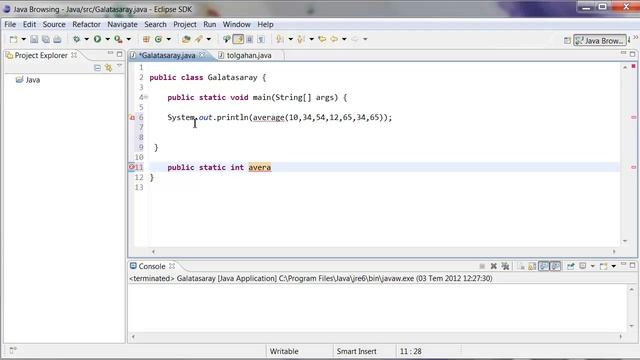Open the New Java Class dropdown arrow

(x=168, y=39)
